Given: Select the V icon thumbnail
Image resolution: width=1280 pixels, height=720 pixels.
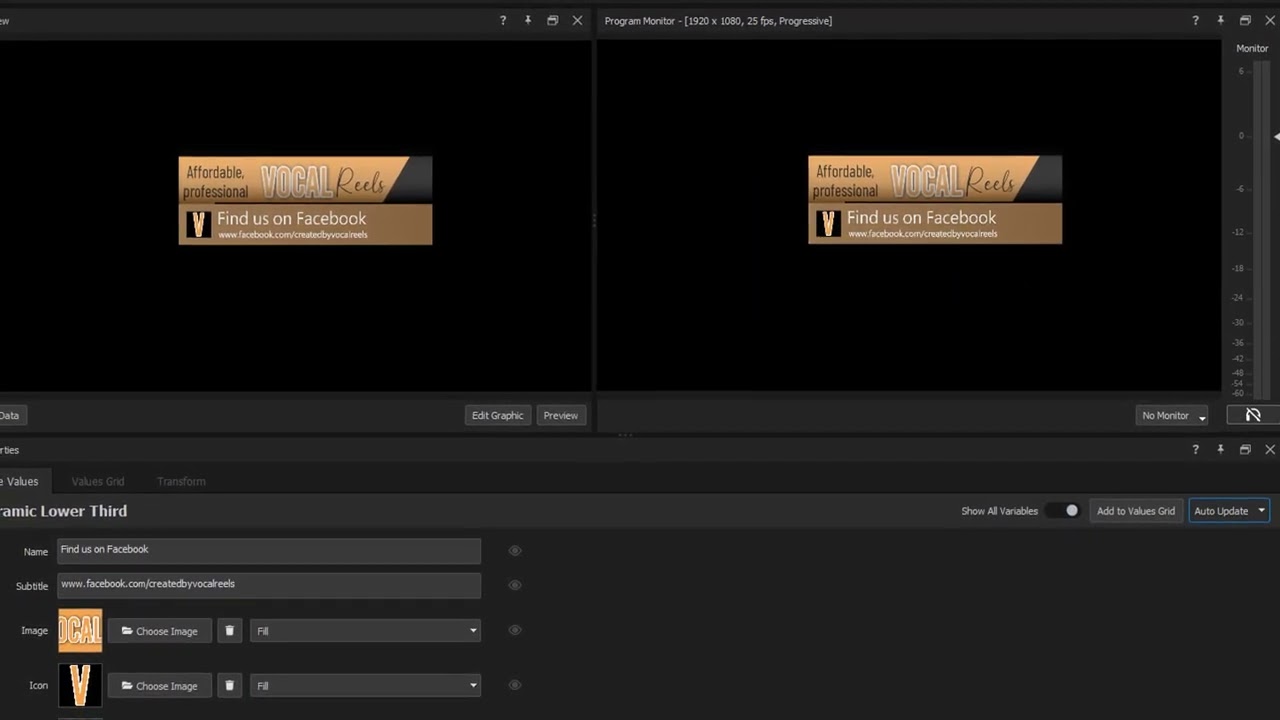Looking at the screenshot, I should [80, 686].
